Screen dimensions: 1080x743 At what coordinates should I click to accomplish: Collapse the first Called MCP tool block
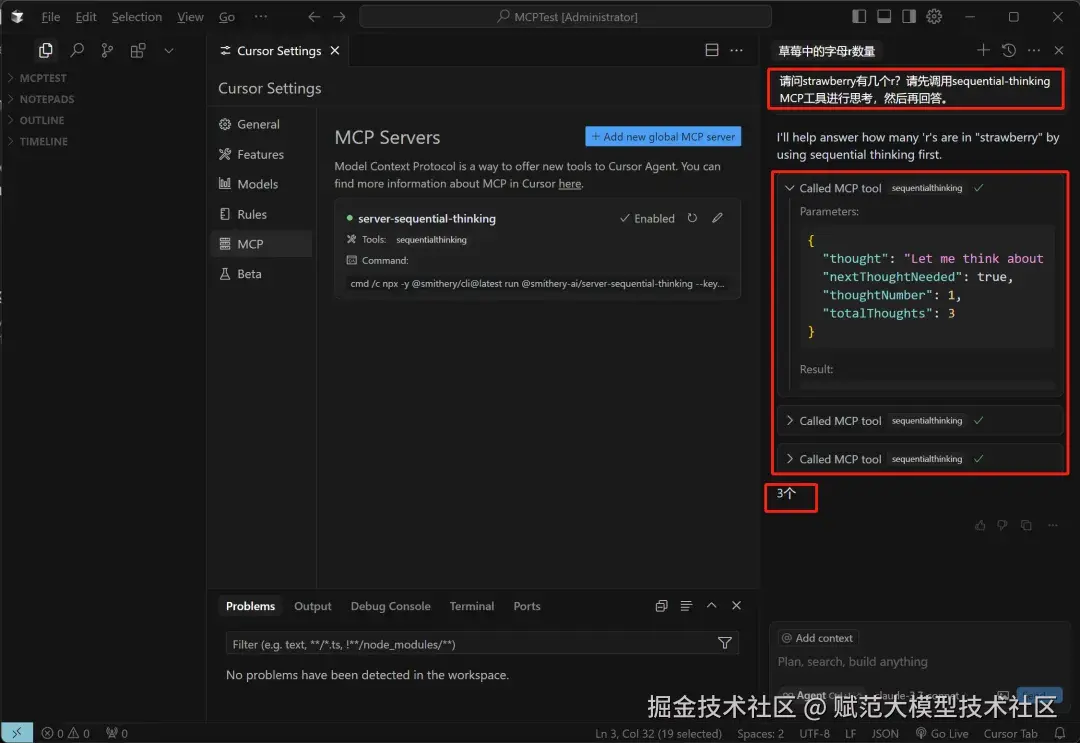[x=790, y=188]
